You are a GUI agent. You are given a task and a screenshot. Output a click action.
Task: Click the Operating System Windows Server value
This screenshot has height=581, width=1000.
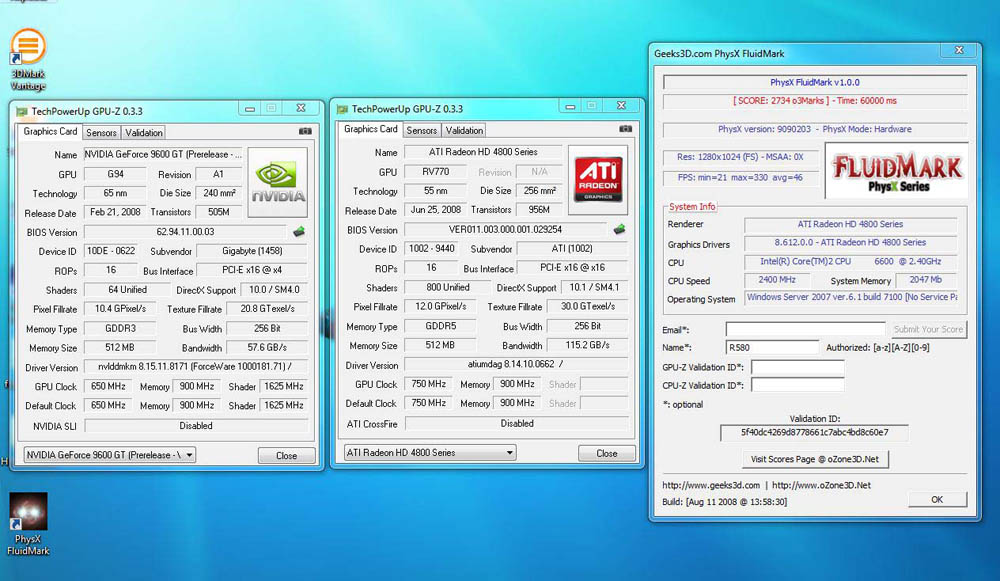coord(851,297)
